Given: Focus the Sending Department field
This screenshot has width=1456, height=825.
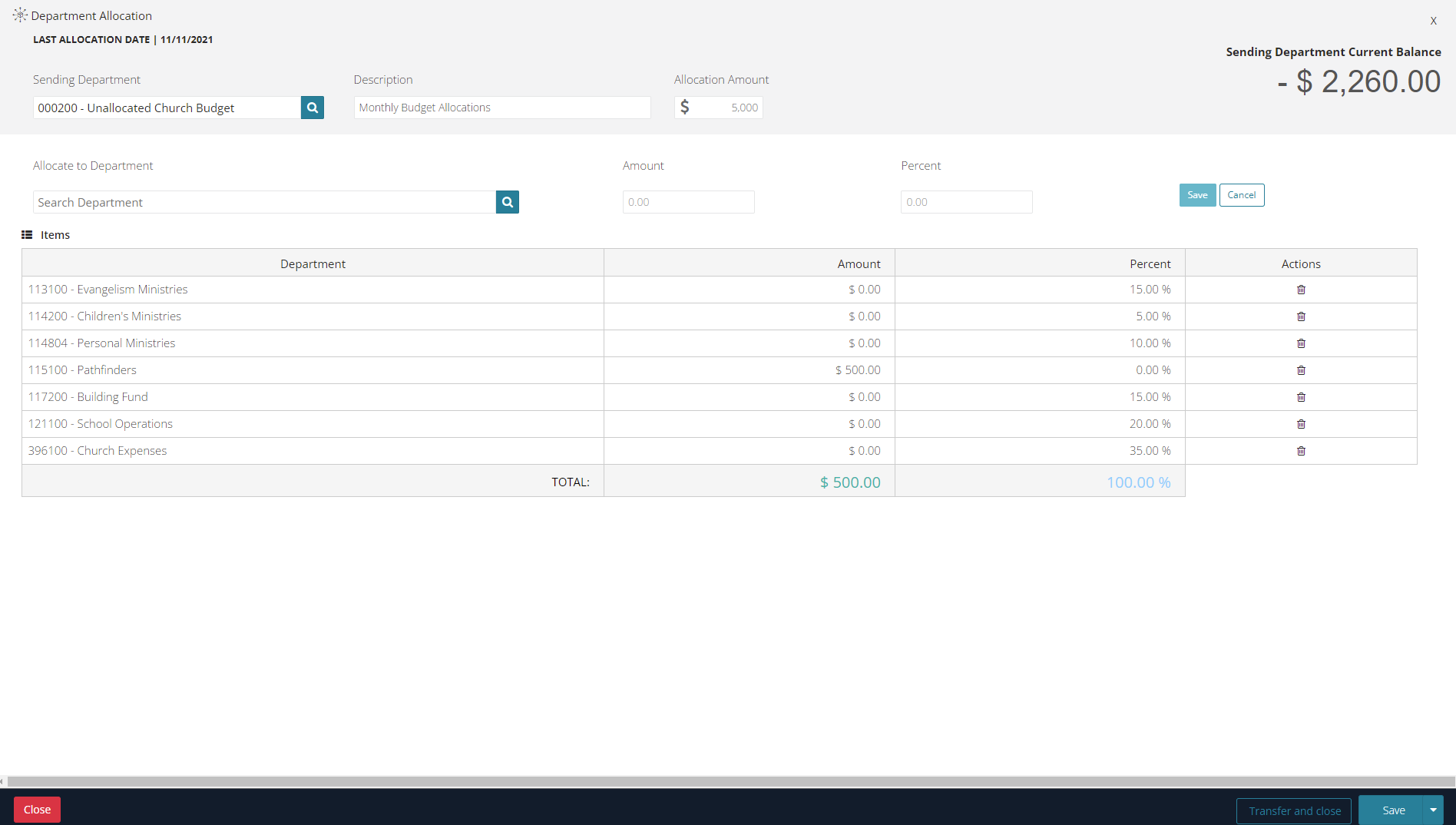Looking at the screenshot, I should [167, 108].
